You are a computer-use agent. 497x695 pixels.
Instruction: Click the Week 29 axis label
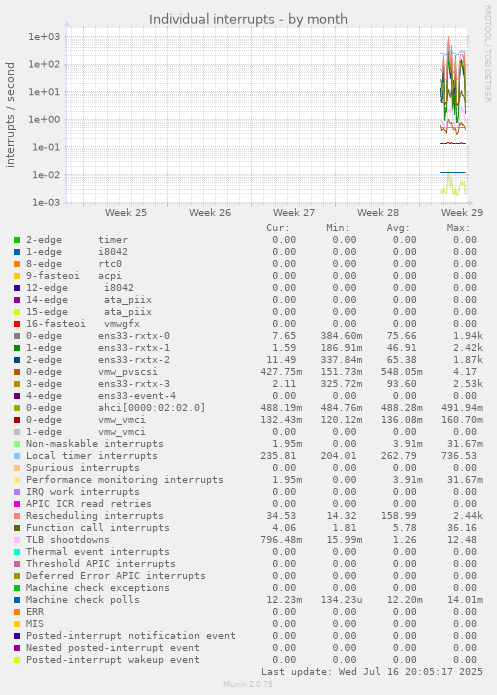click(x=462, y=213)
